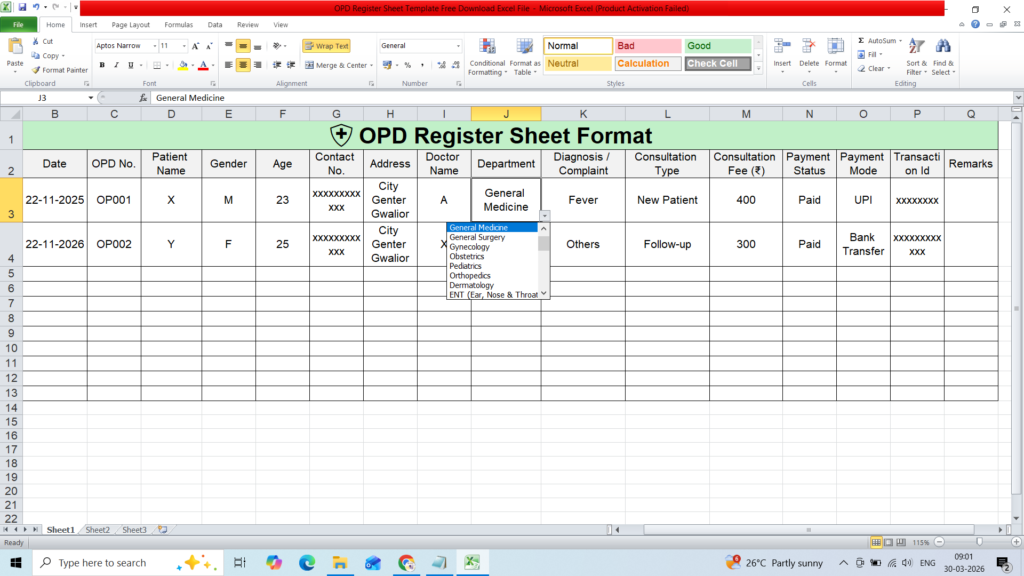
Task: Open Excel from the Windows taskbar
Action: pyautogui.click(x=472, y=562)
